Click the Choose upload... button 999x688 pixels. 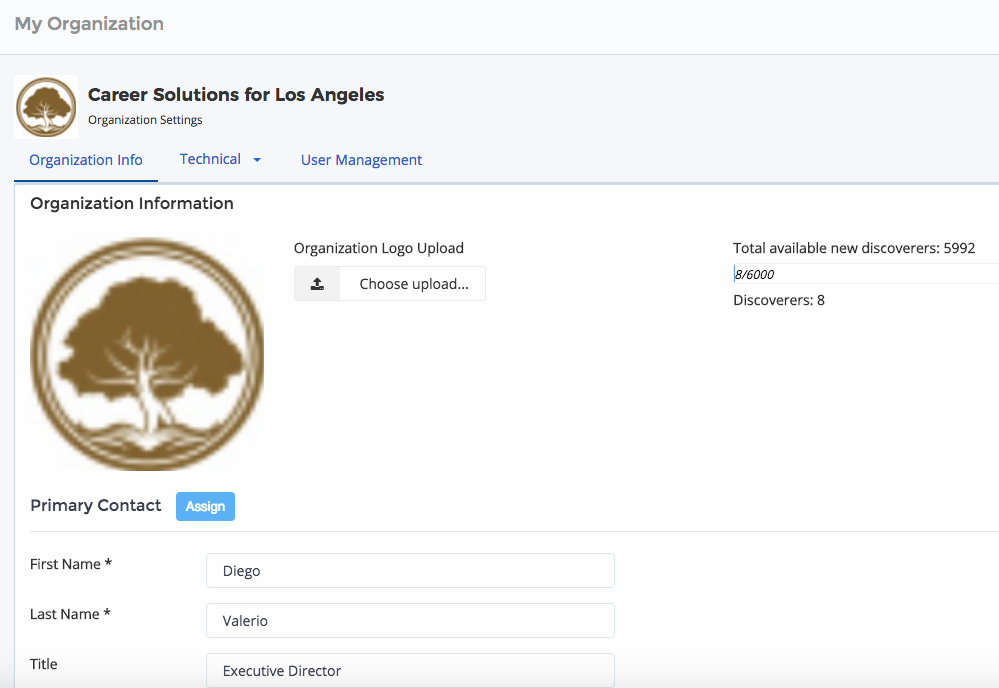tap(390, 283)
